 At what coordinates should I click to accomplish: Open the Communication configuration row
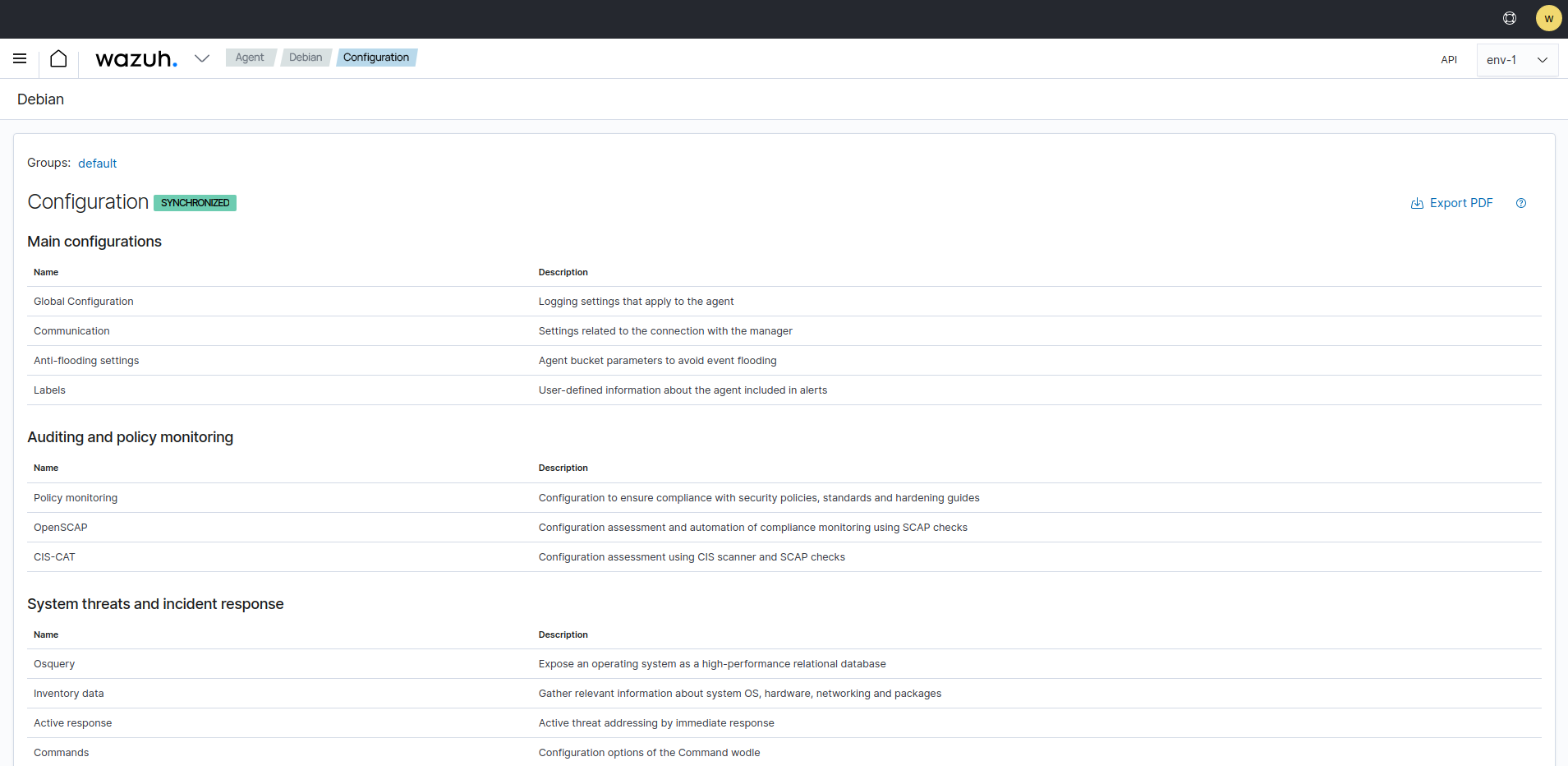(x=784, y=331)
